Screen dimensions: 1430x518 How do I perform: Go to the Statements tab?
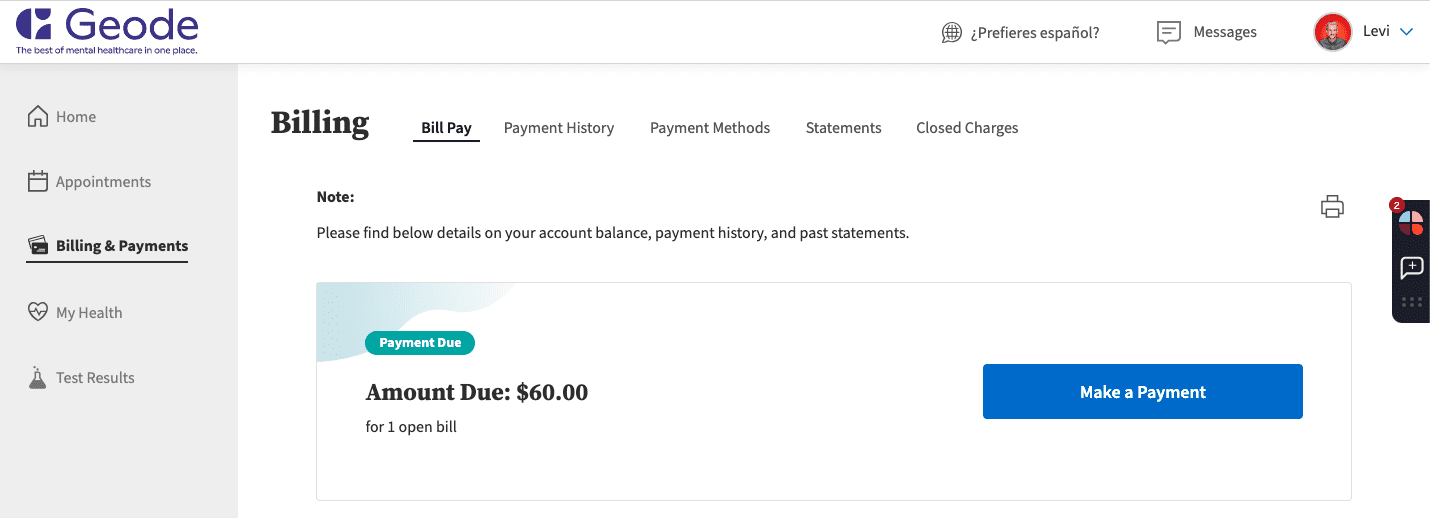click(x=844, y=128)
